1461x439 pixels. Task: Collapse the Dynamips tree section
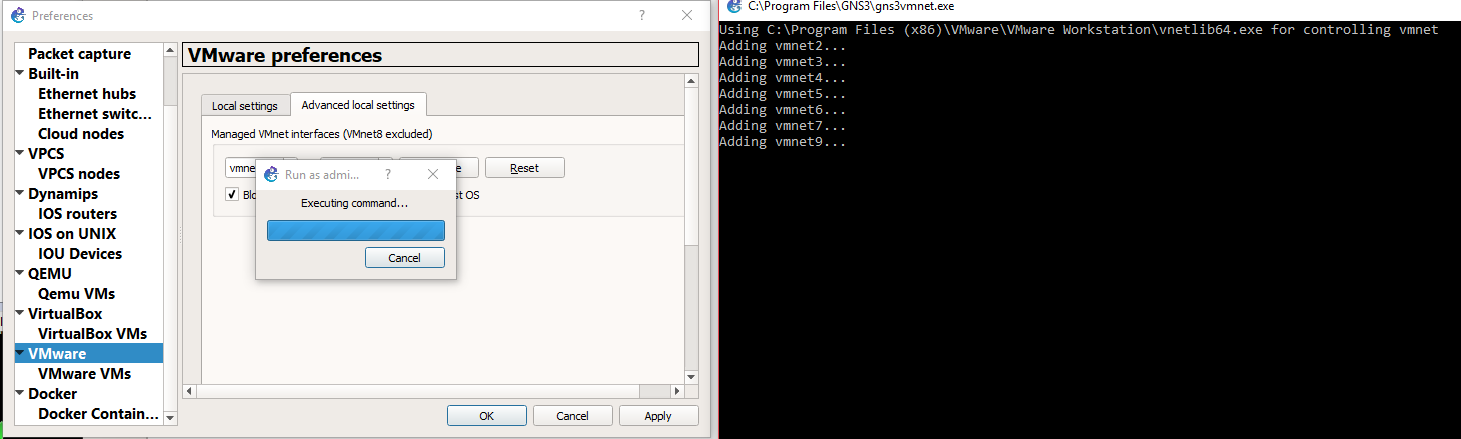(x=20, y=194)
